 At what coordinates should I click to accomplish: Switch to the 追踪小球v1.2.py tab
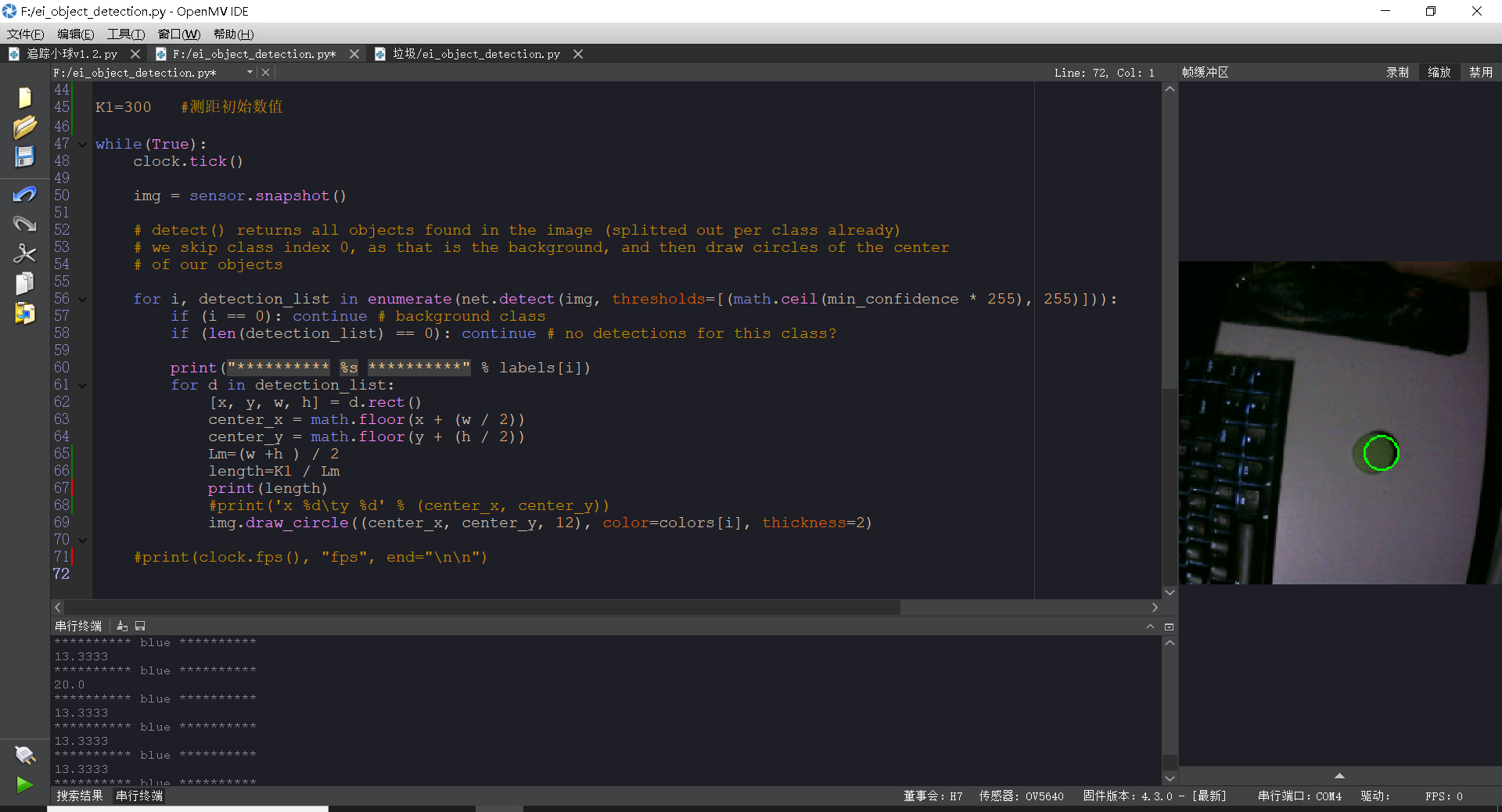(x=72, y=54)
